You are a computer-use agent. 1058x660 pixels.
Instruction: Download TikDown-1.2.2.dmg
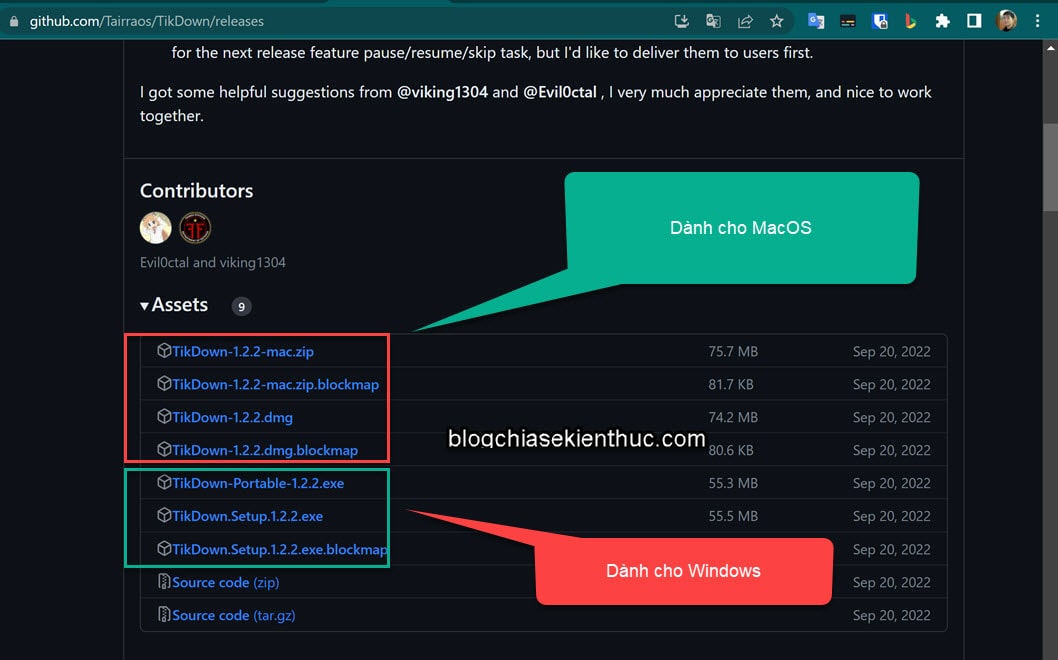232,418
